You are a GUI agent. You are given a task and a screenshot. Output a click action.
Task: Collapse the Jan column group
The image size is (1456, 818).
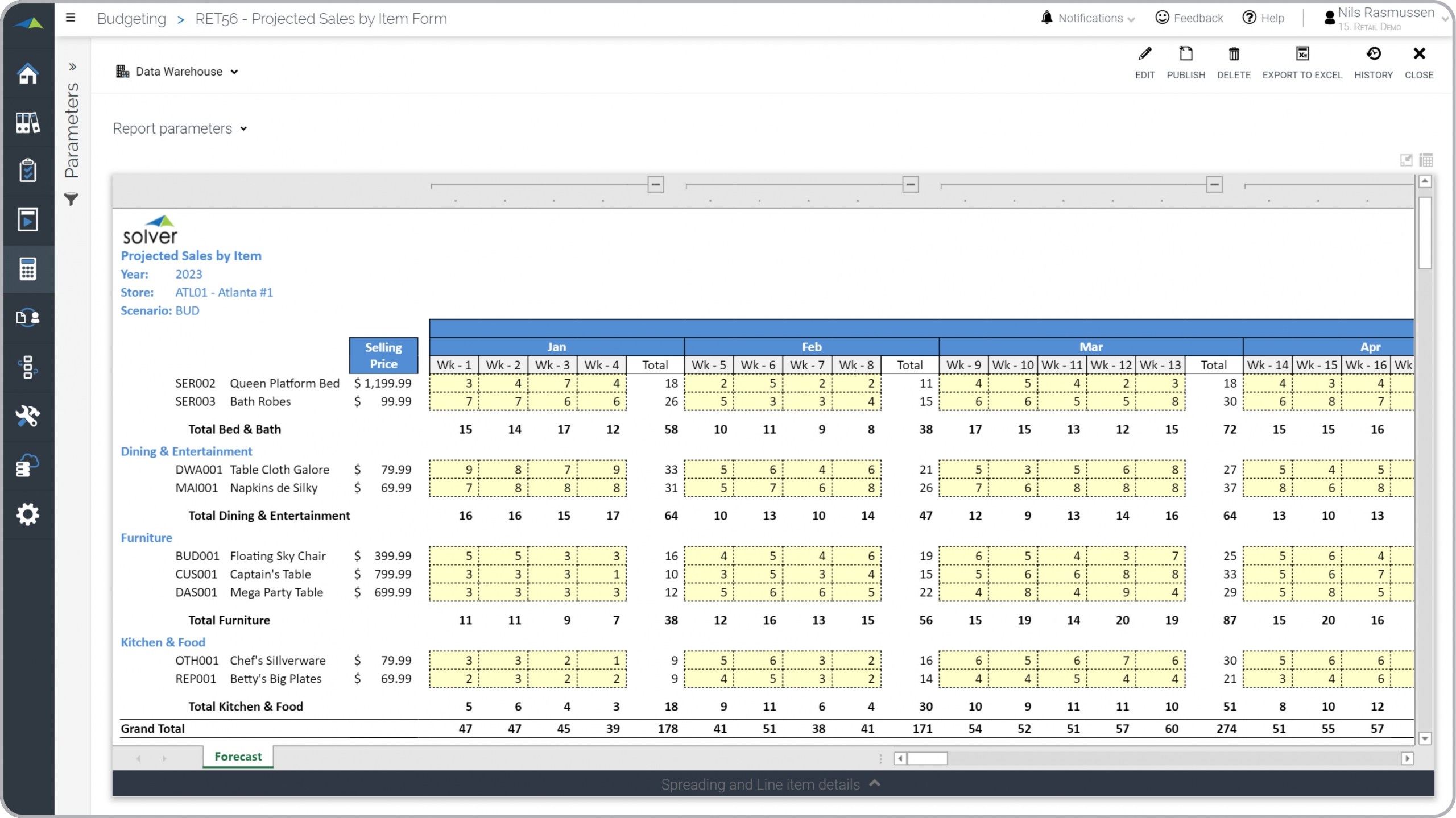click(x=655, y=184)
